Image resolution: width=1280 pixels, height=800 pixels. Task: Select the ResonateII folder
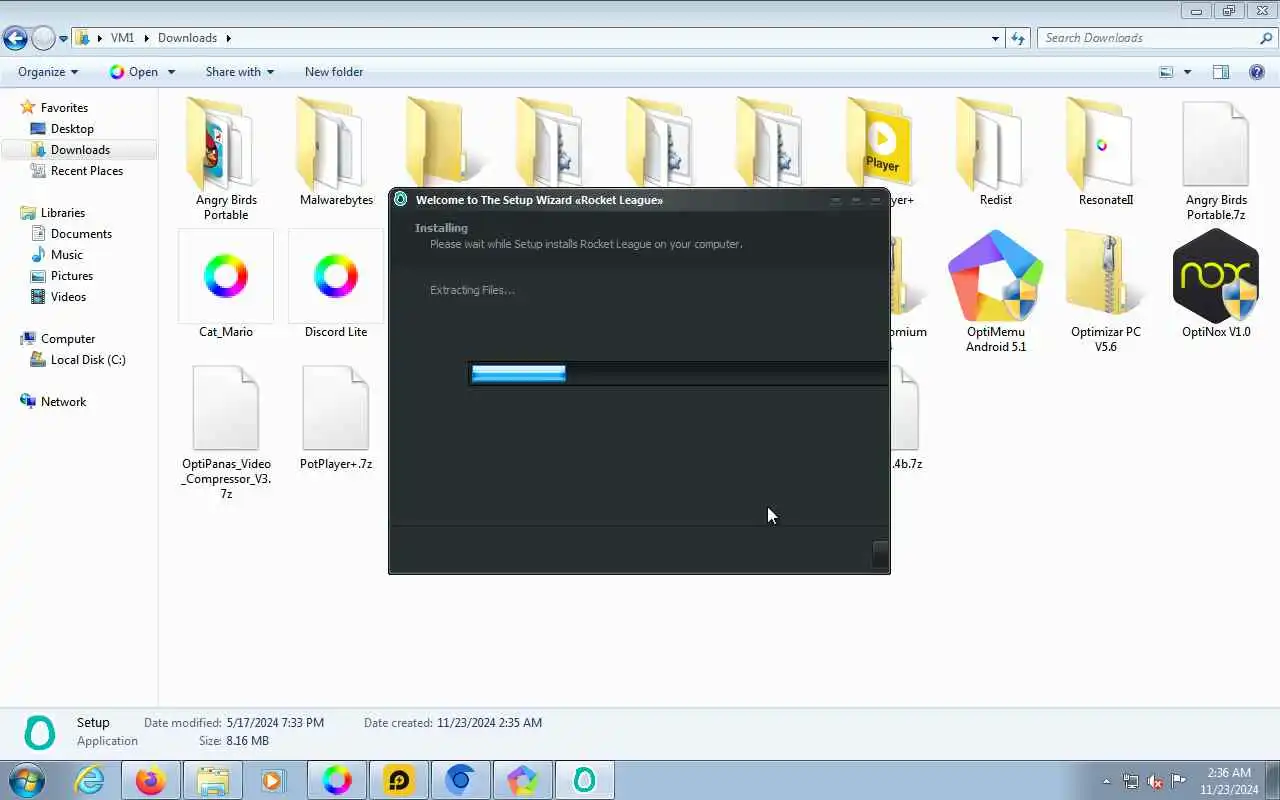(x=1106, y=151)
